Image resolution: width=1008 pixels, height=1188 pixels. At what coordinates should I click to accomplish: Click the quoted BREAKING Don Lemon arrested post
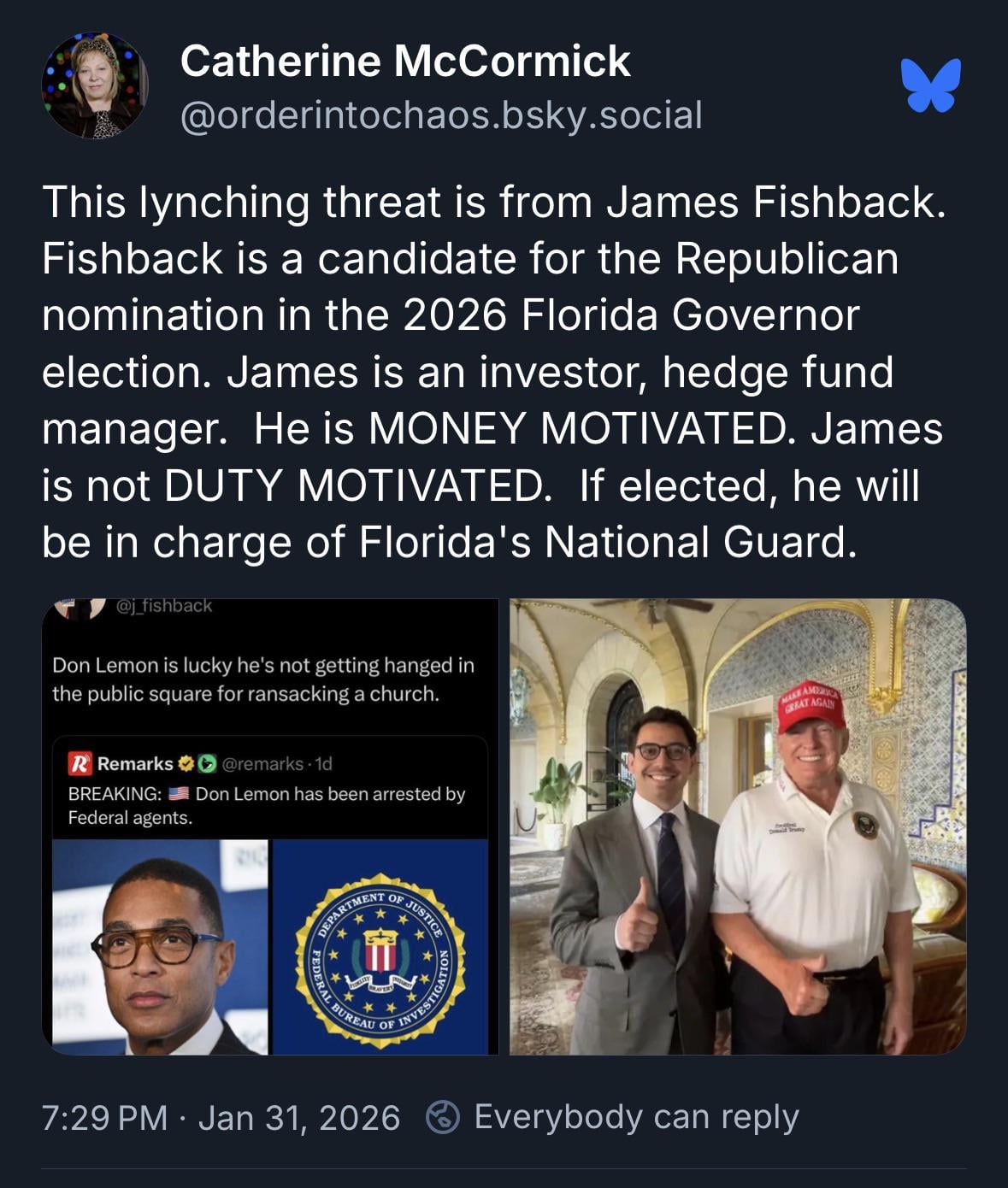tap(269, 895)
